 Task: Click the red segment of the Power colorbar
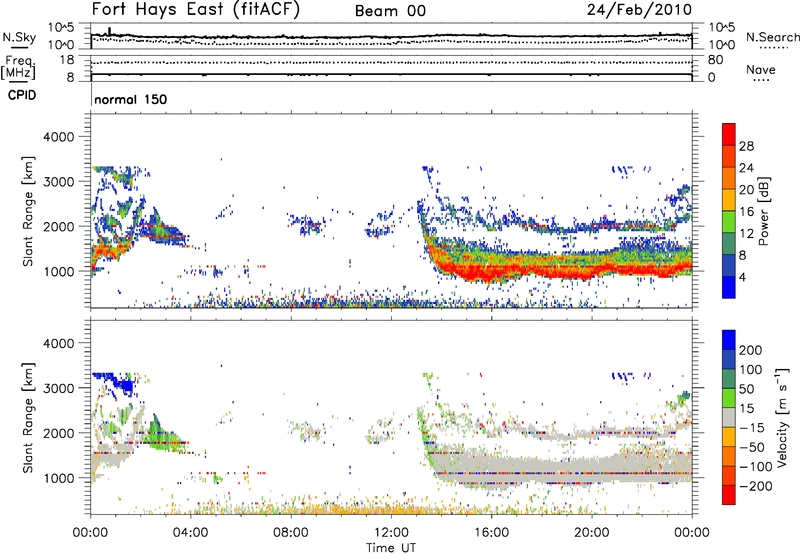coord(729,134)
